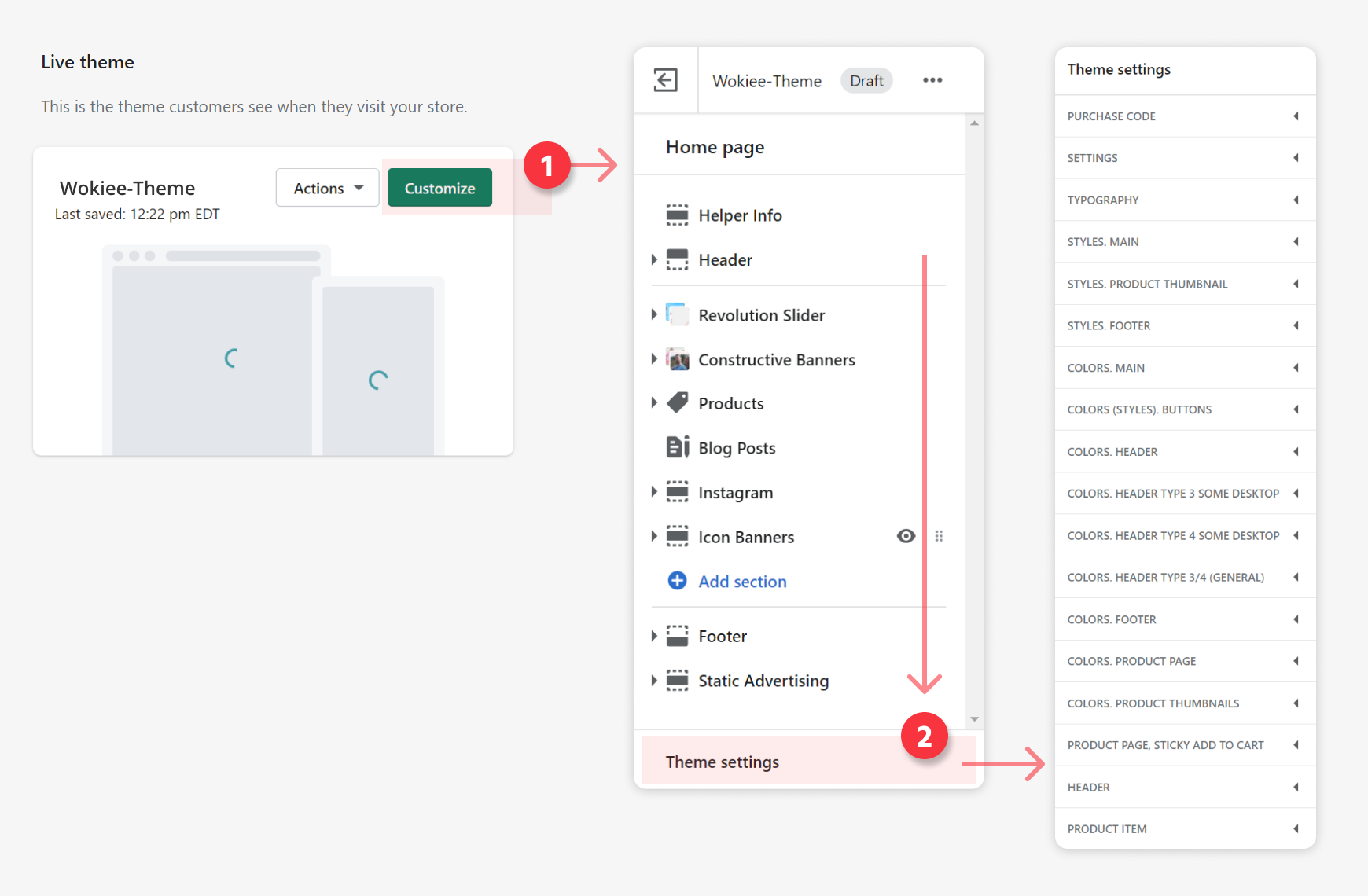Click the Constructive Banners thumbnail icon
The height and width of the screenshot is (896, 1368).
(x=677, y=360)
